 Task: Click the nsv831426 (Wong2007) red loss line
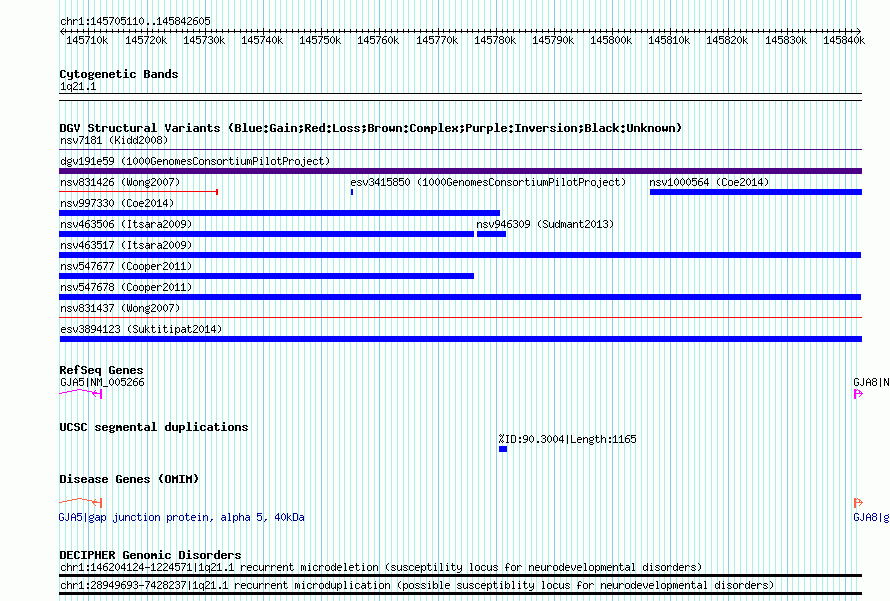coord(138,192)
